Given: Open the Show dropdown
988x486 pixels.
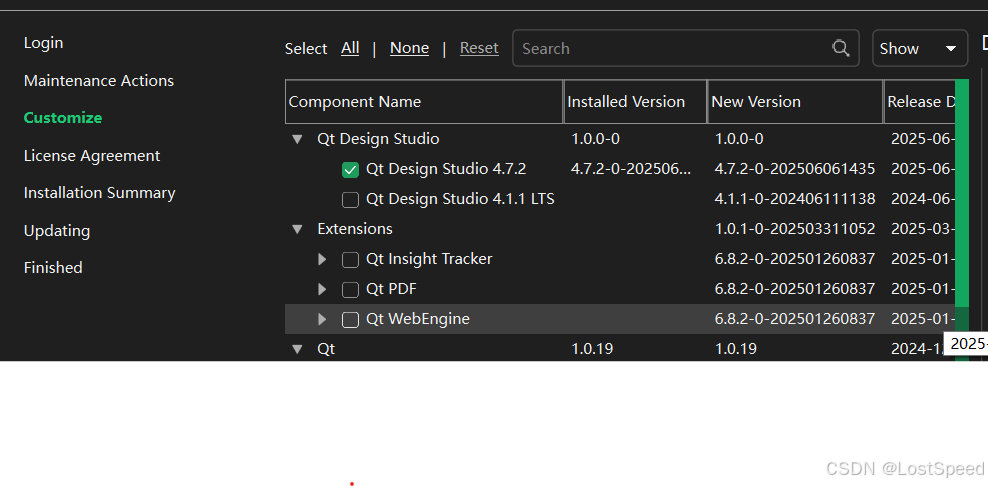Looking at the screenshot, I should [x=920, y=48].
